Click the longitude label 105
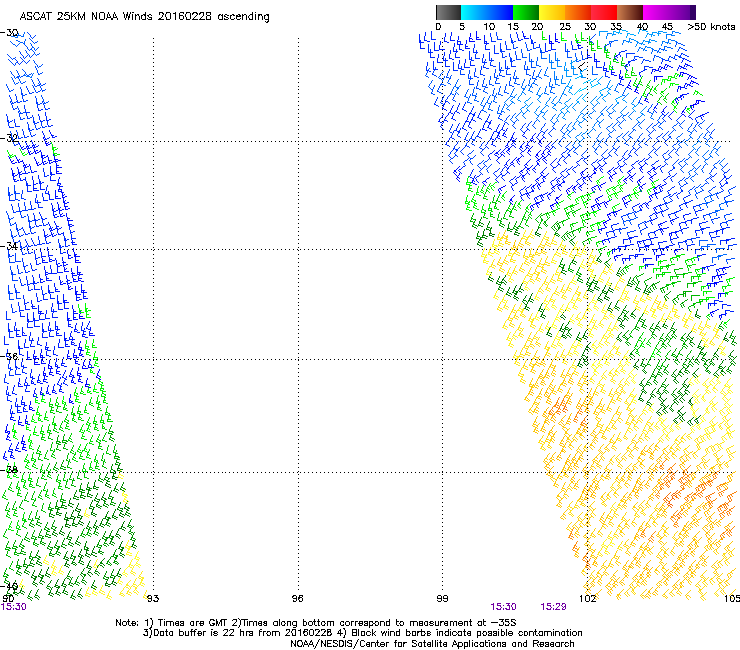The image size is (740, 650). (732, 599)
